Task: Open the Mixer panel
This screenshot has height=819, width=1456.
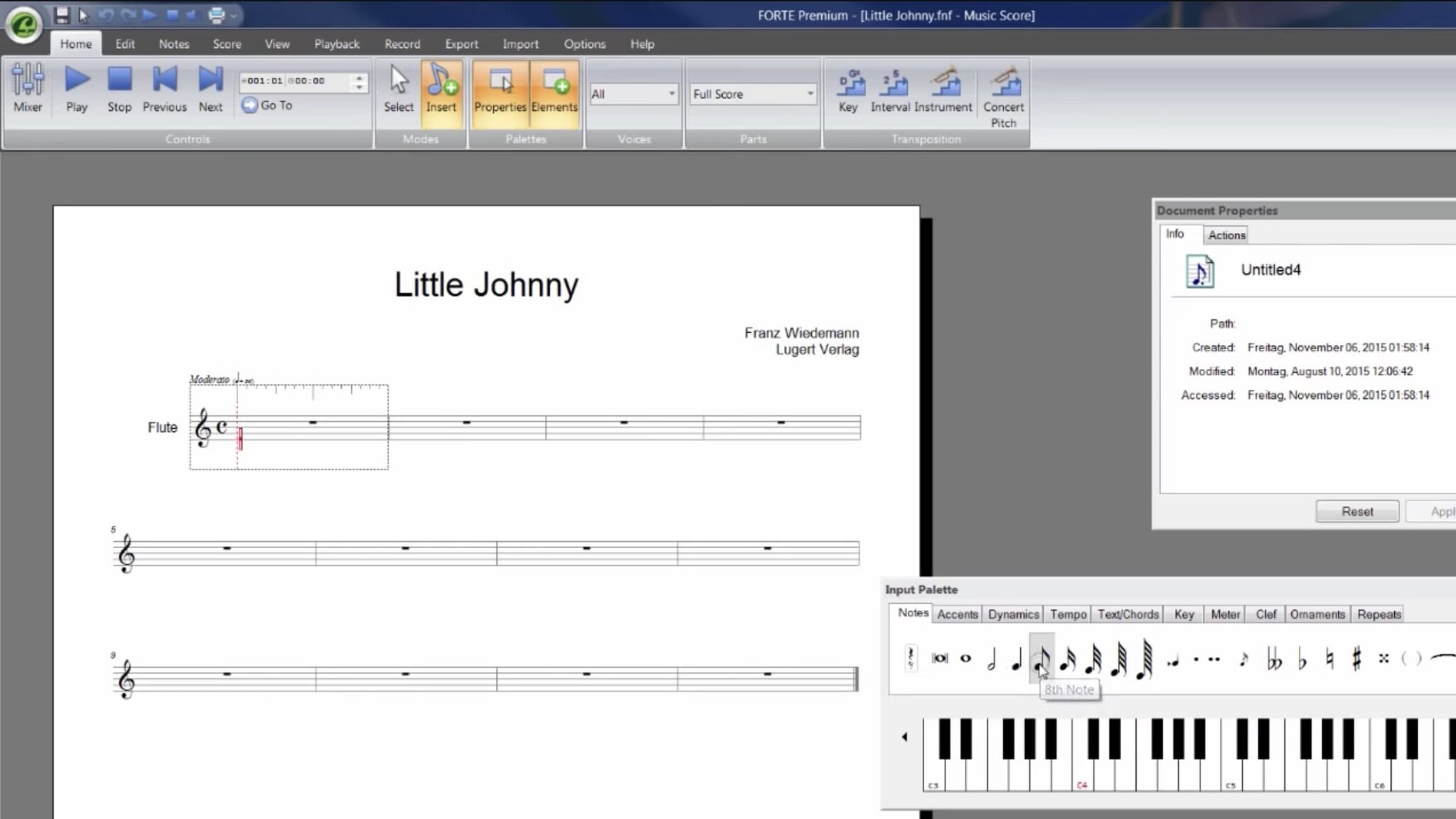Action: click(x=28, y=89)
